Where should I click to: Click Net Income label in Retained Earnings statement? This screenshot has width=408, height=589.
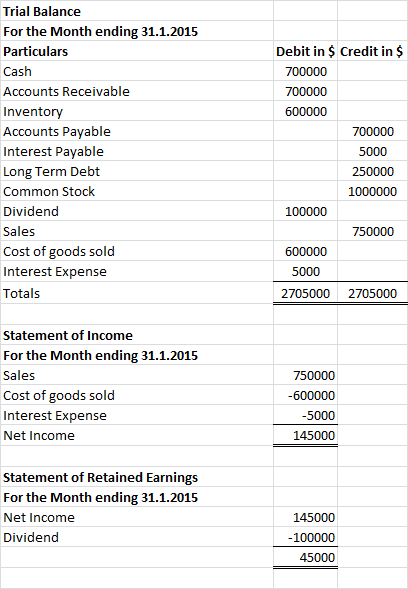click(39, 517)
